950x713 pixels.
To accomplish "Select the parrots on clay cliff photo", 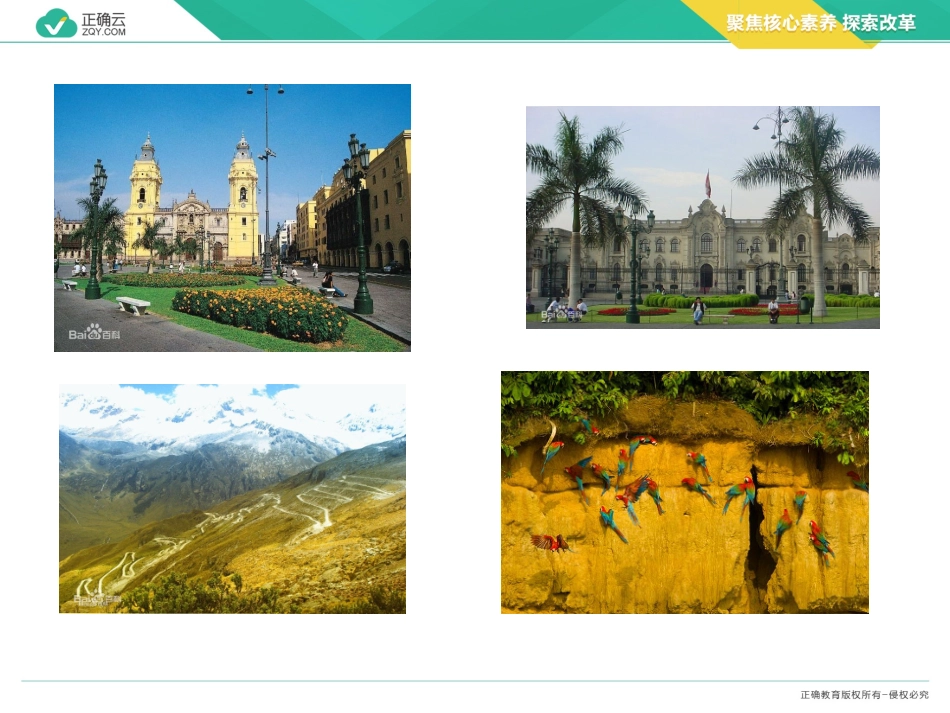I will coord(684,492).
